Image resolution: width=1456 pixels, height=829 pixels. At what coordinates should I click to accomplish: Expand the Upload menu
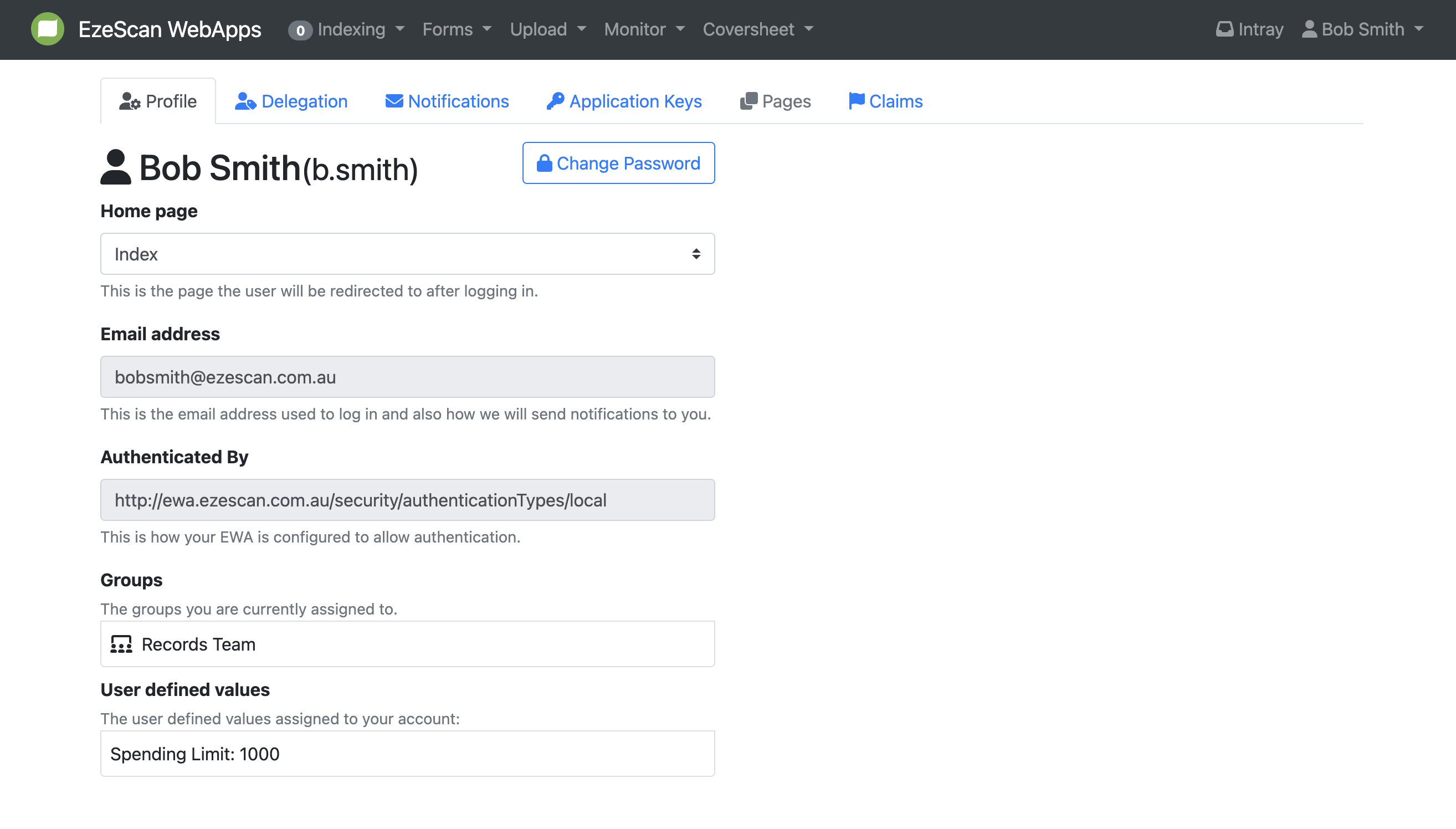547,29
